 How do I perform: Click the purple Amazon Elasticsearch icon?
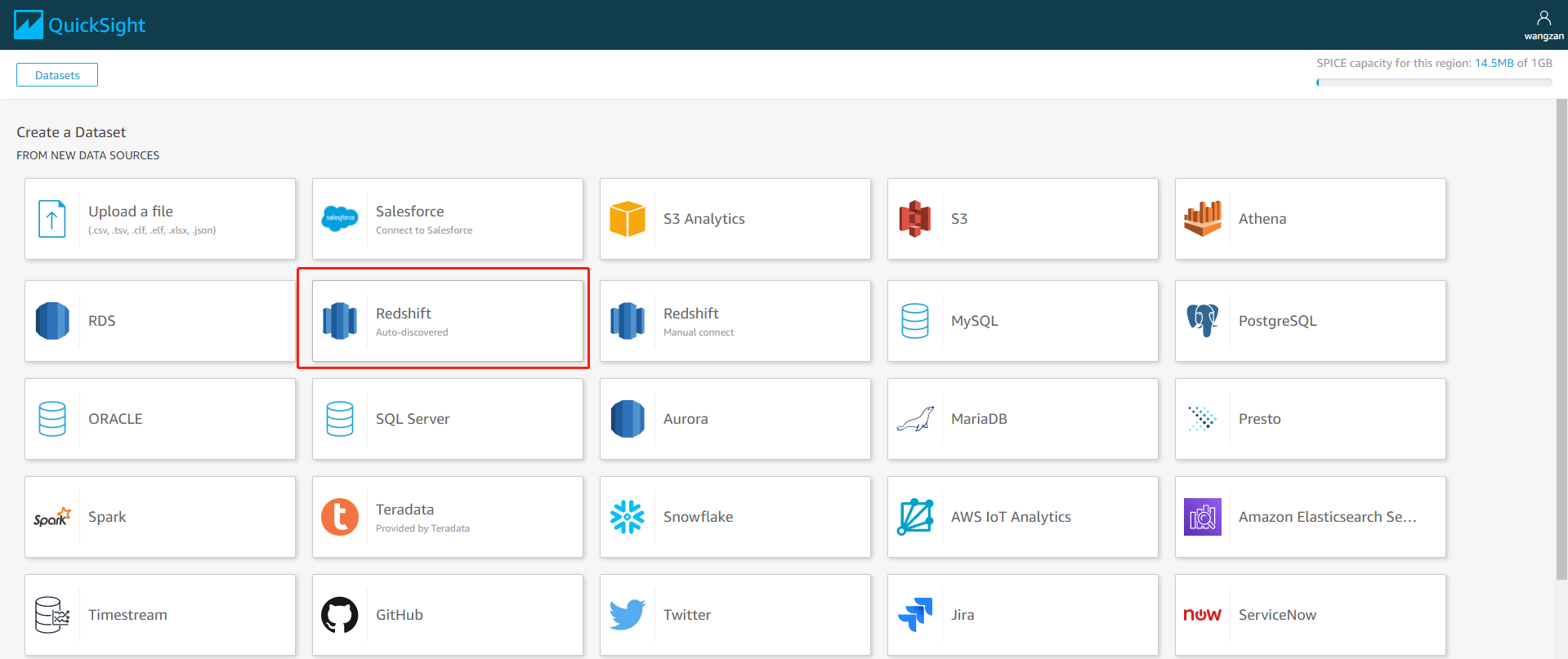click(1203, 517)
